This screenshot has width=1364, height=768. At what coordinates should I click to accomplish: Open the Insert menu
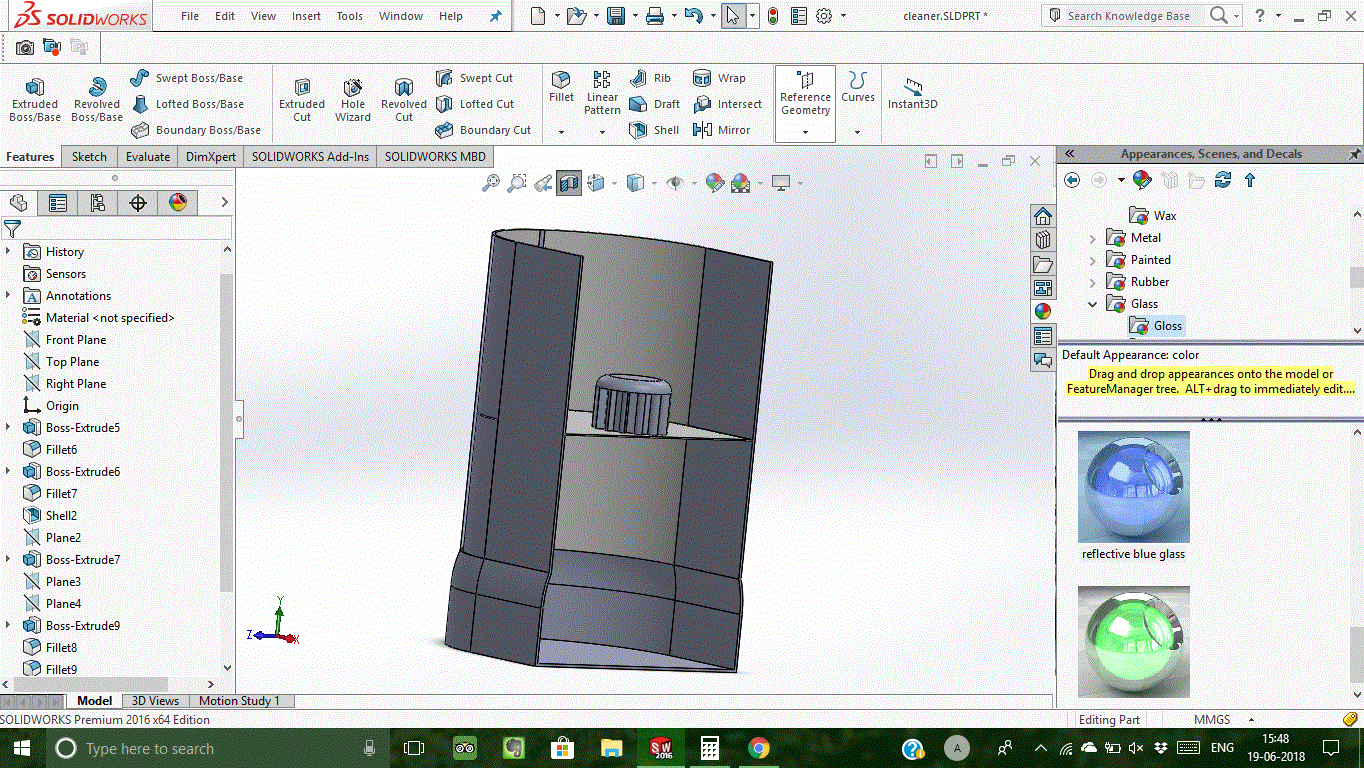306,16
